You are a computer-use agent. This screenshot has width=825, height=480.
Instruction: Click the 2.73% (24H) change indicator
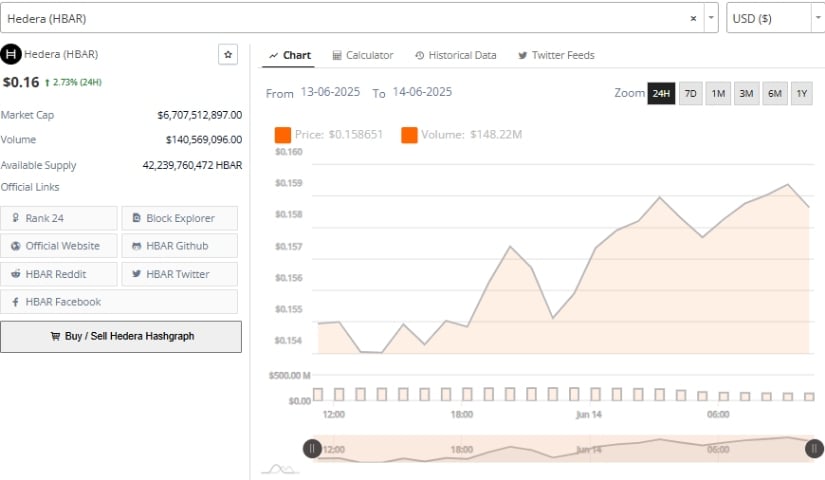coord(73,82)
